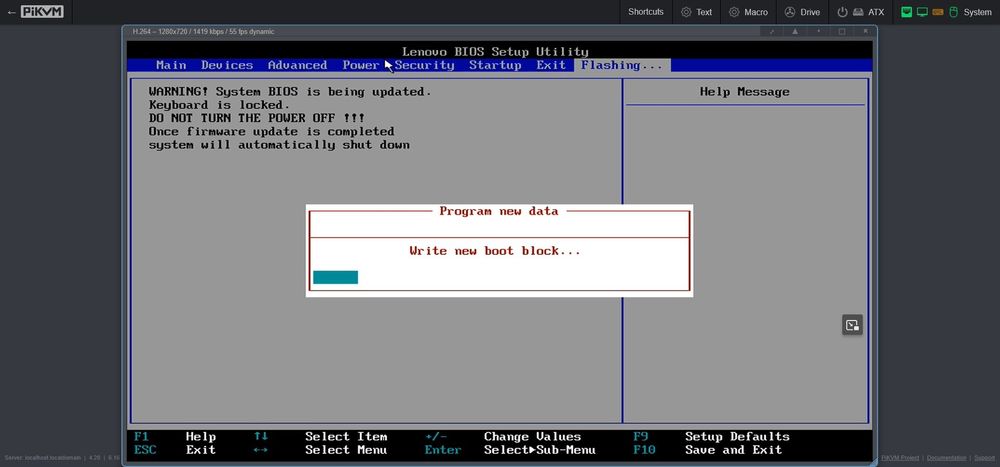
Task: Select the Devices tab in BIOS
Action: pyautogui.click(x=227, y=65)
